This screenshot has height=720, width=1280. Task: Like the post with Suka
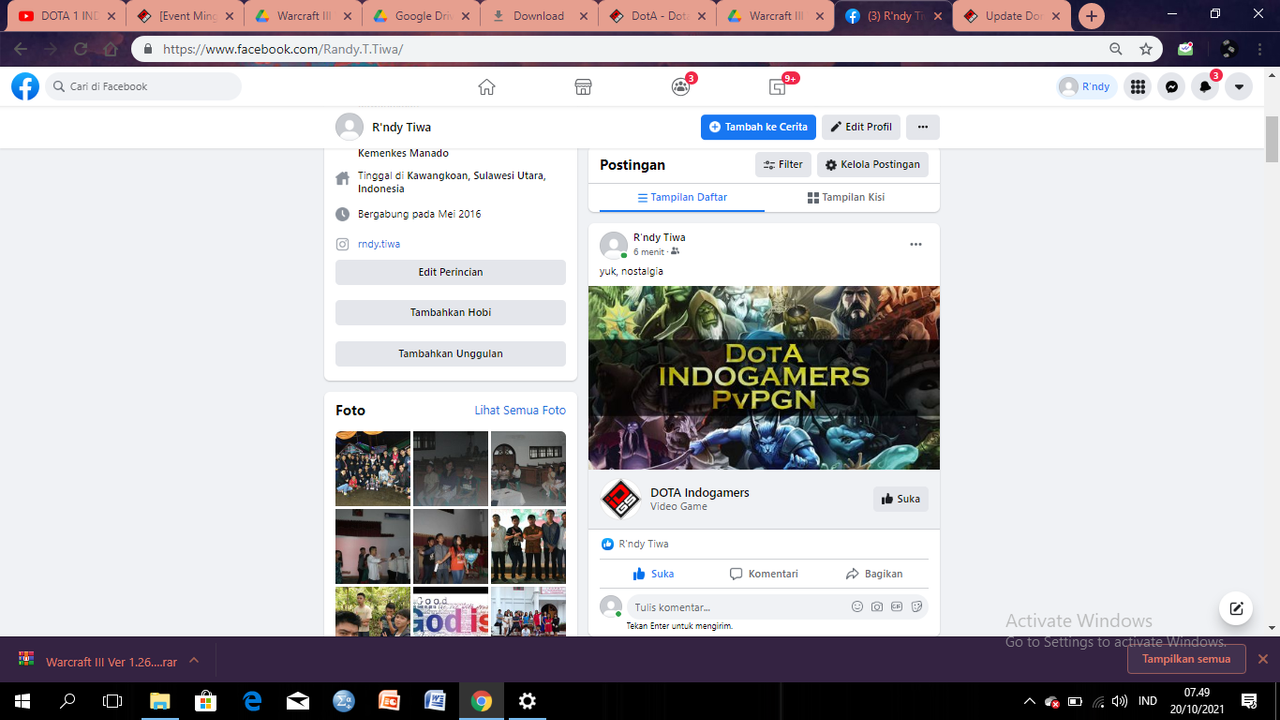[654, 574]
